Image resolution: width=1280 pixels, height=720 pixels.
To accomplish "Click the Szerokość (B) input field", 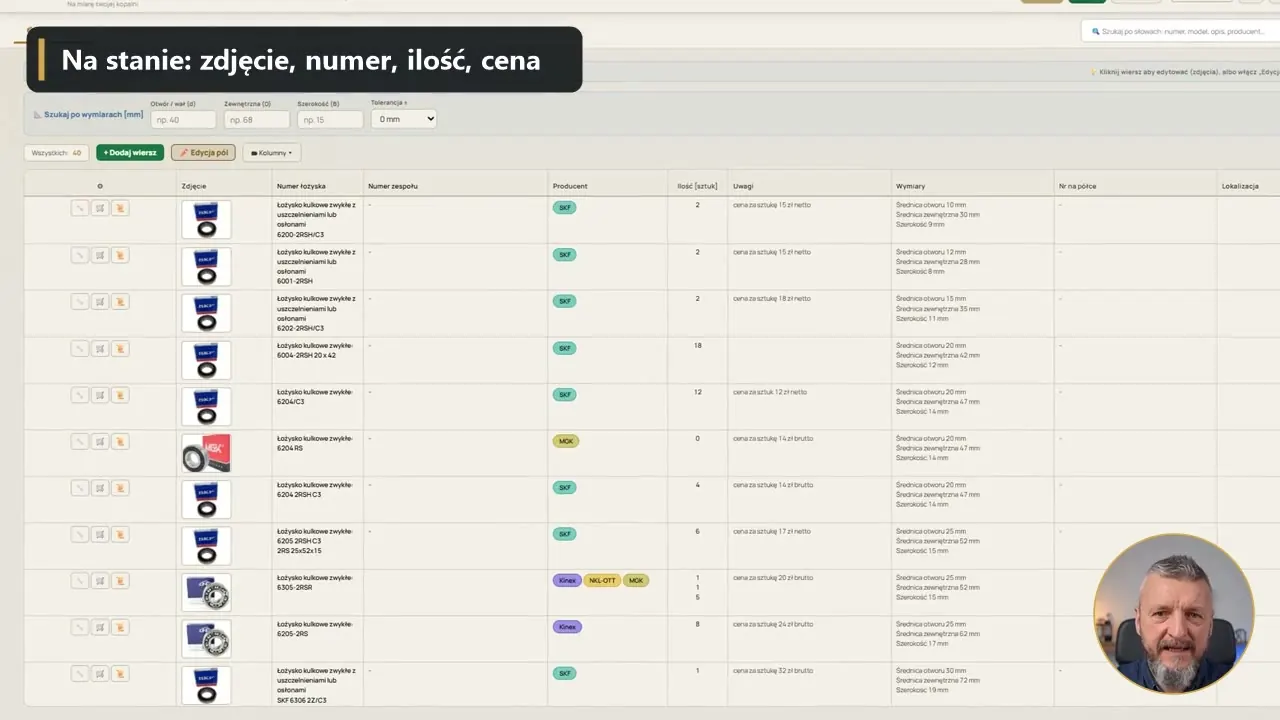I will [x=330, y=119].
